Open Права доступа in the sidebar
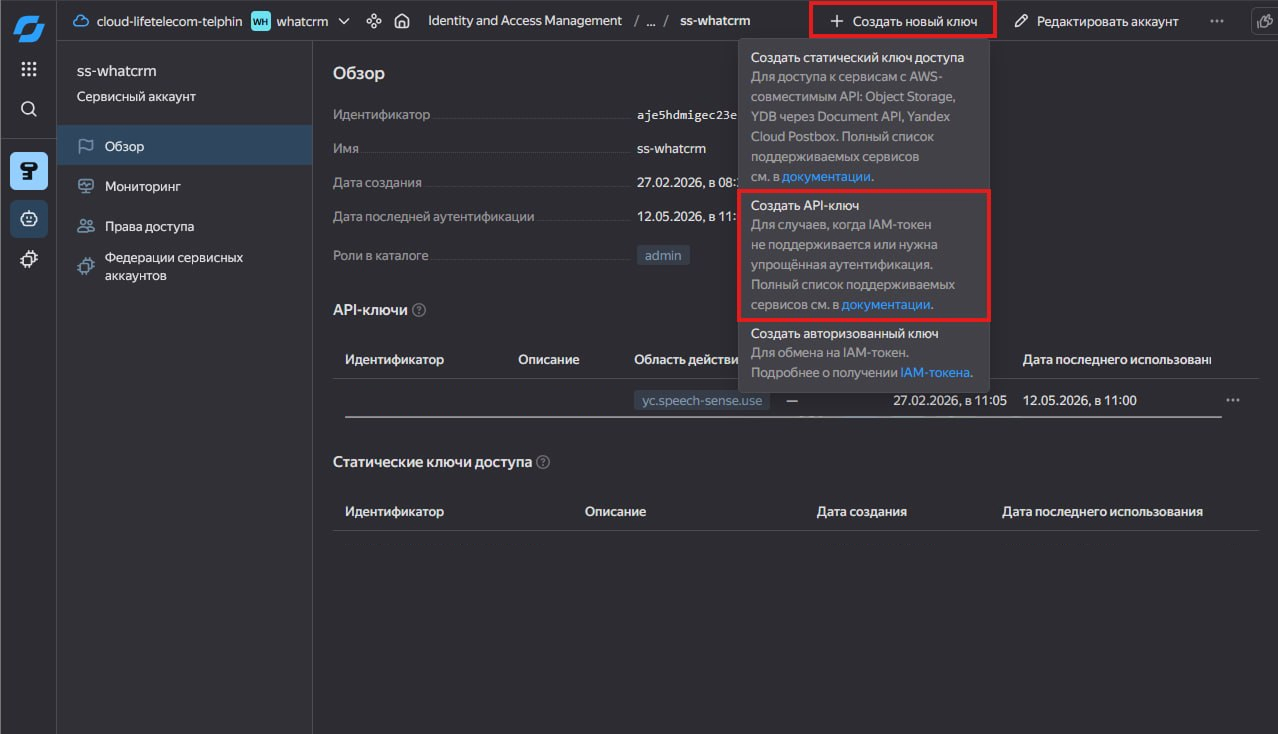 coord(185,226)
